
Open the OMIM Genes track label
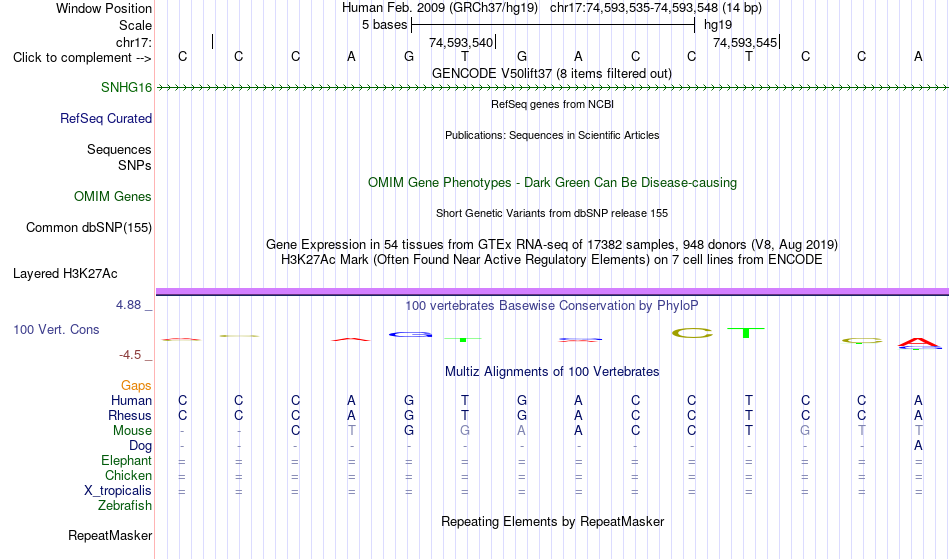point(113,196)
